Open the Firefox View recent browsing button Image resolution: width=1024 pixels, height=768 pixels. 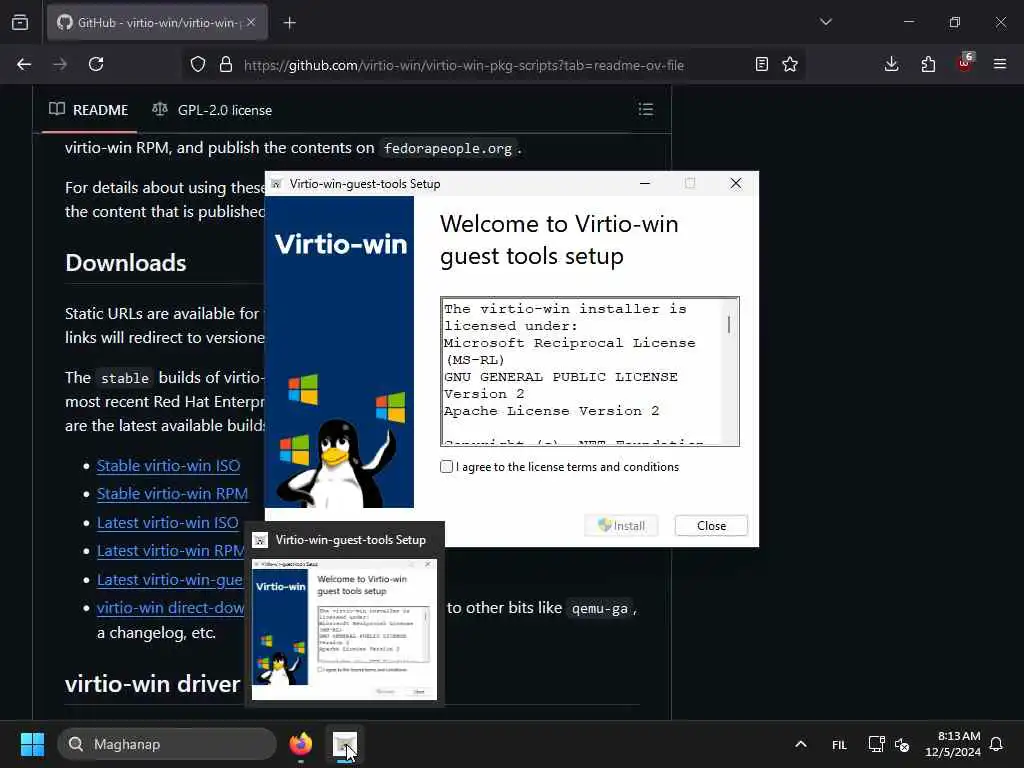pos(20,22)
